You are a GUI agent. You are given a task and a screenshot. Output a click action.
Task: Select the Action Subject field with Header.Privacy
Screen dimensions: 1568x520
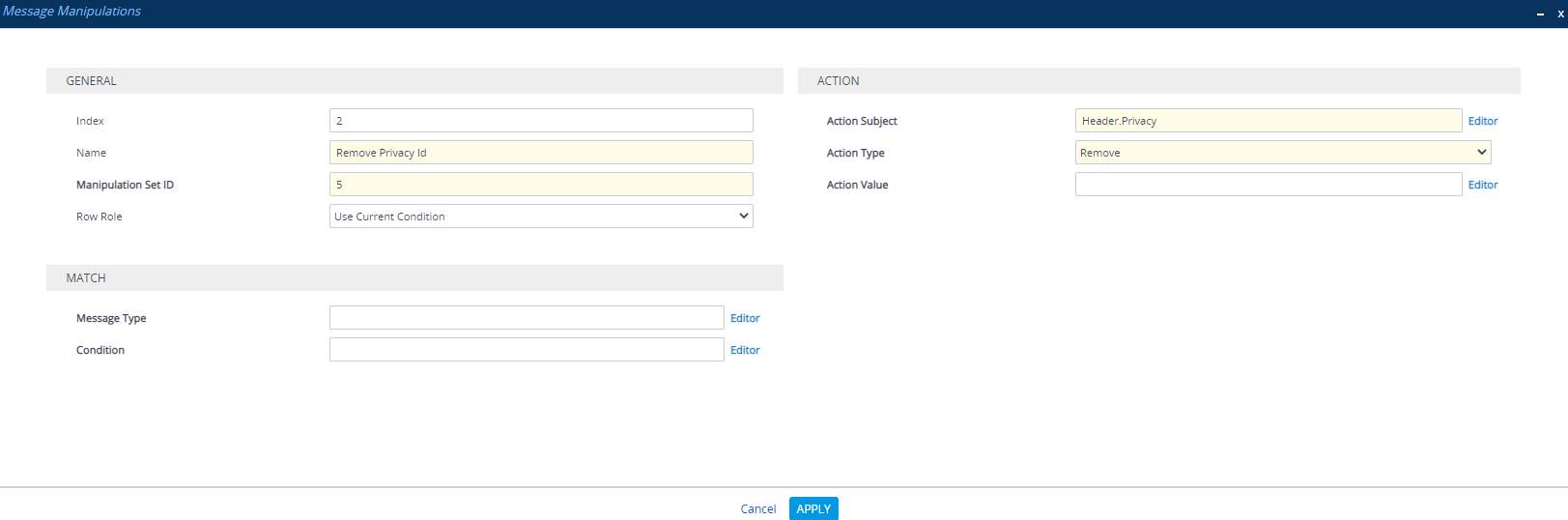tap(1268, 121)
